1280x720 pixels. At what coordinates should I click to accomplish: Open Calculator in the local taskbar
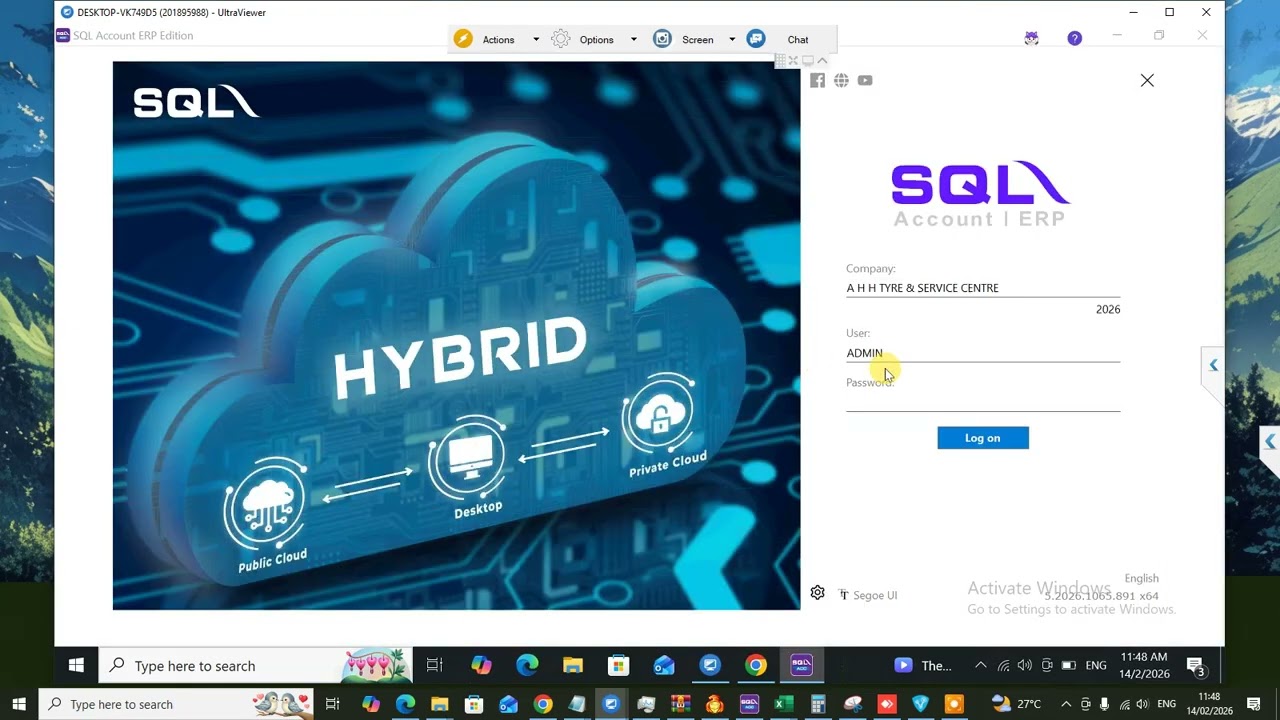tap(818, 704)
